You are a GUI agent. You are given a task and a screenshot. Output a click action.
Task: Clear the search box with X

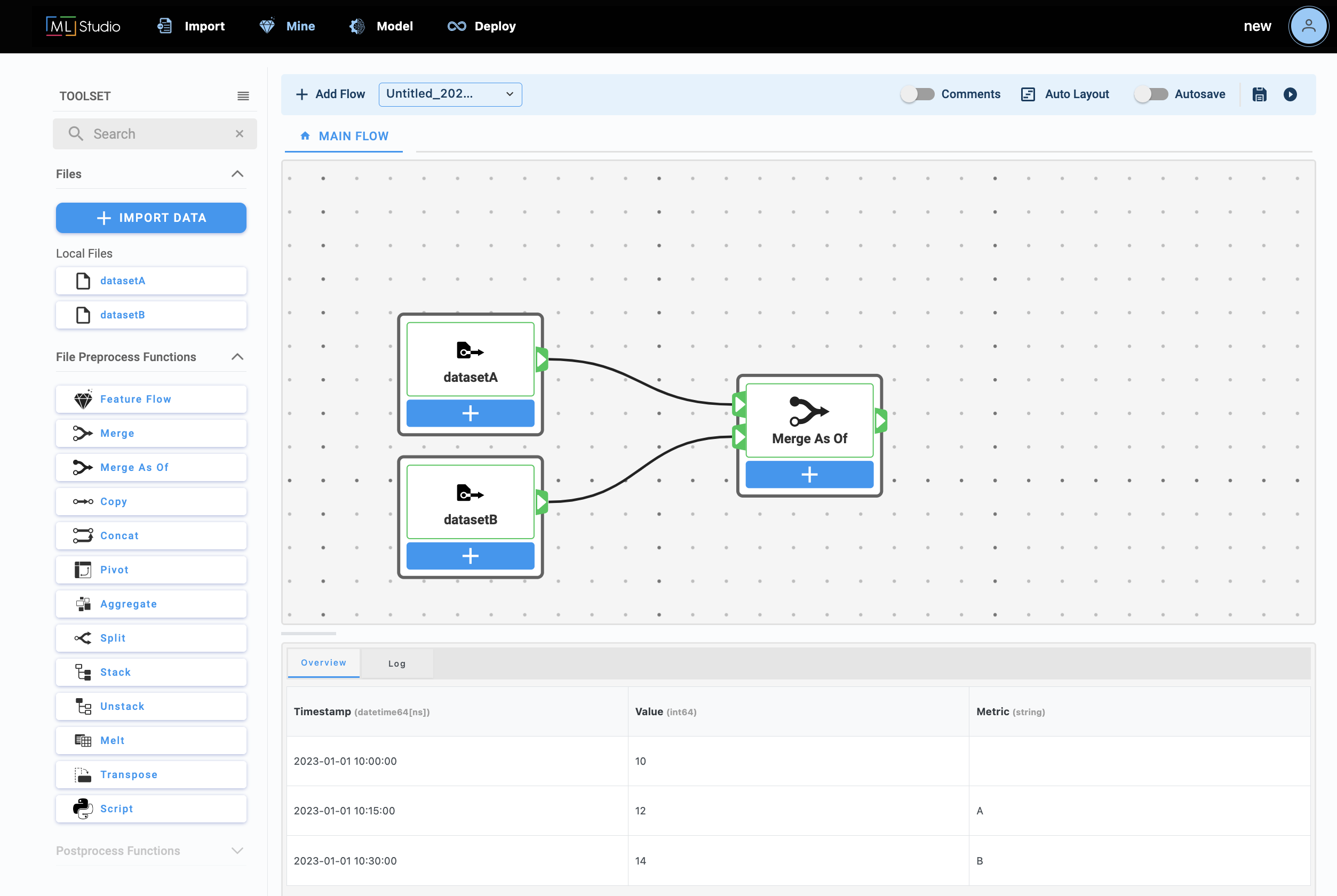(x=240, y=134)
